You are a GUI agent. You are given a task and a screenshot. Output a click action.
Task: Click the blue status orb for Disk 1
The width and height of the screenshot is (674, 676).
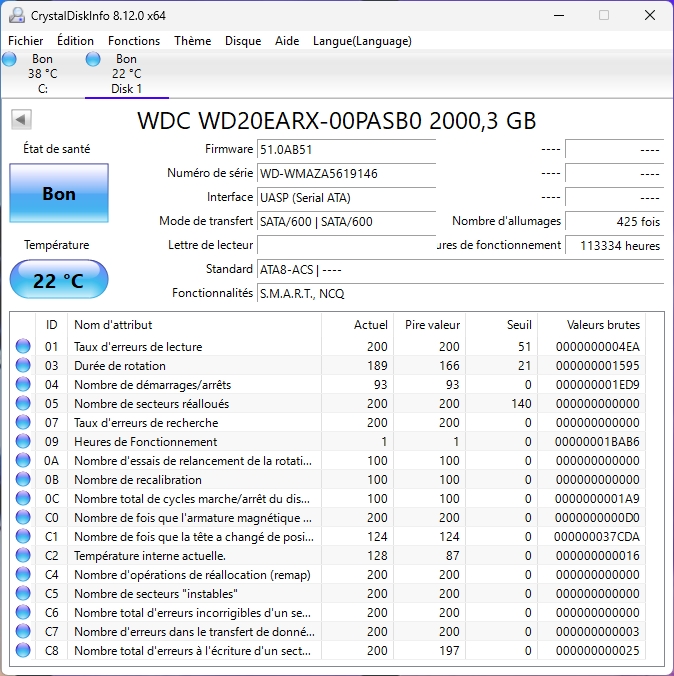pyautogui.click(x=93, y=59)
